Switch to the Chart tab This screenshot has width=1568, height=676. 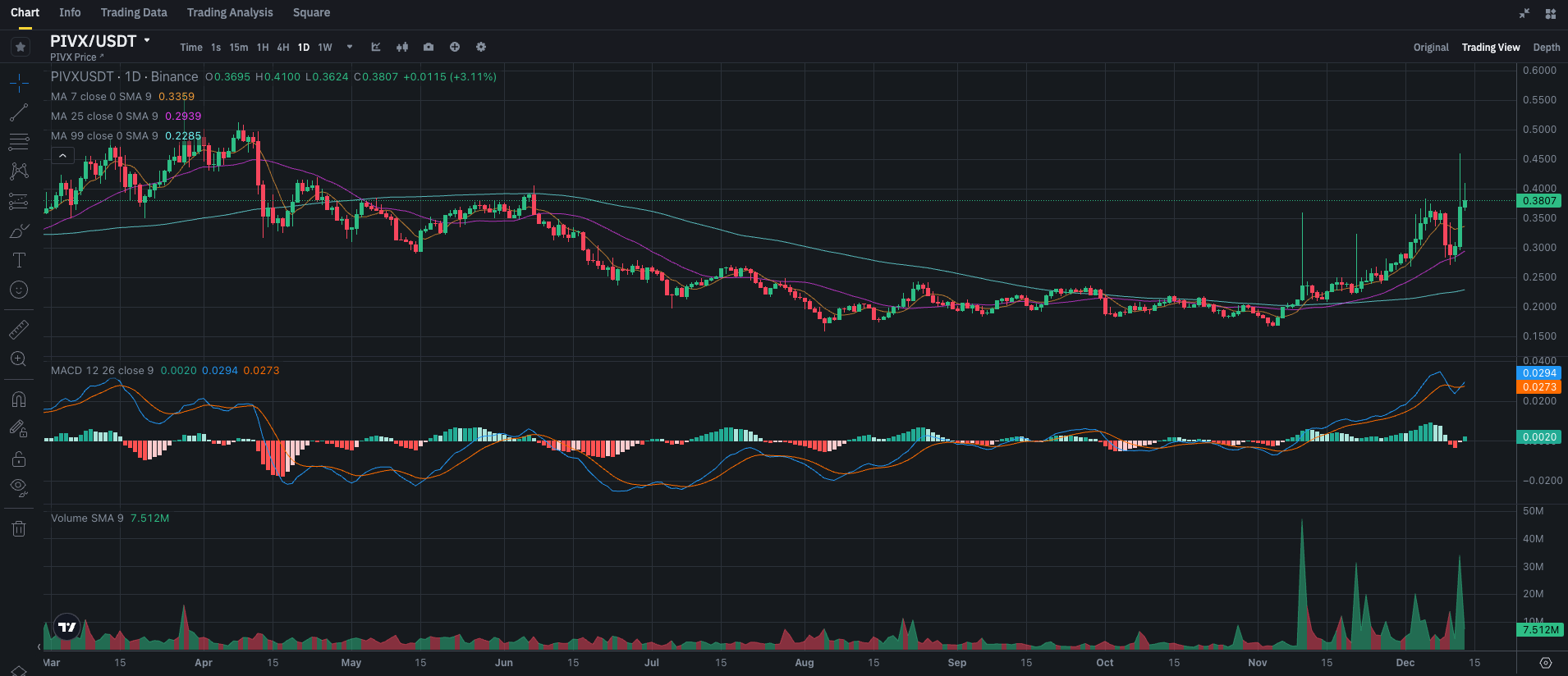coord(25,12)
